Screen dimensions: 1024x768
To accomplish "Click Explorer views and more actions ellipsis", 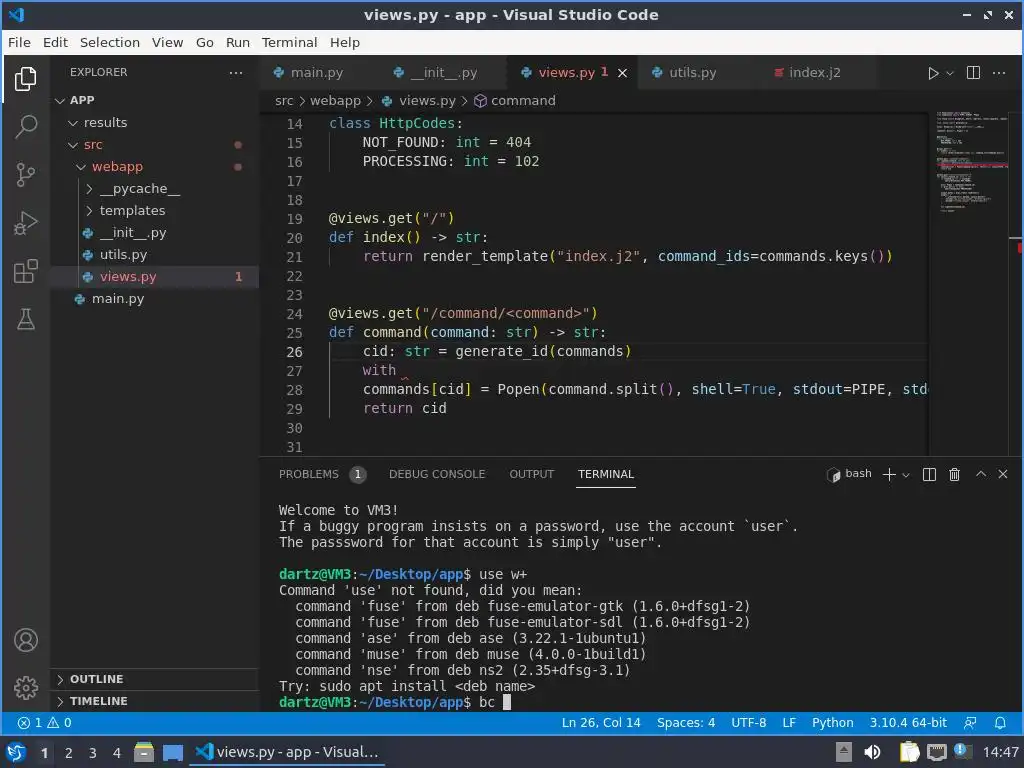I will [x=236, y=72].
